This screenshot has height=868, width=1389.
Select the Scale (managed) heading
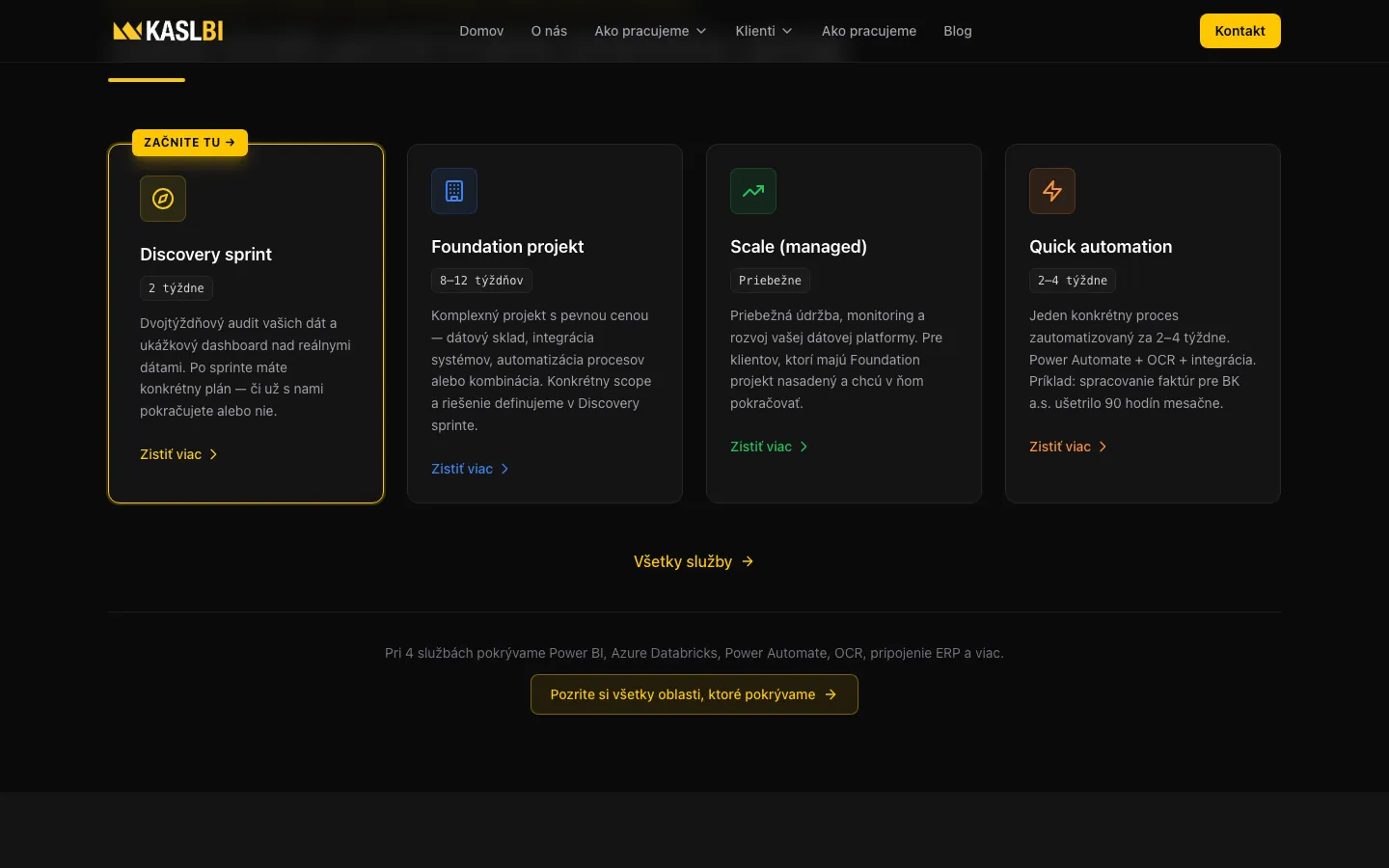click(x=799, y=247)
